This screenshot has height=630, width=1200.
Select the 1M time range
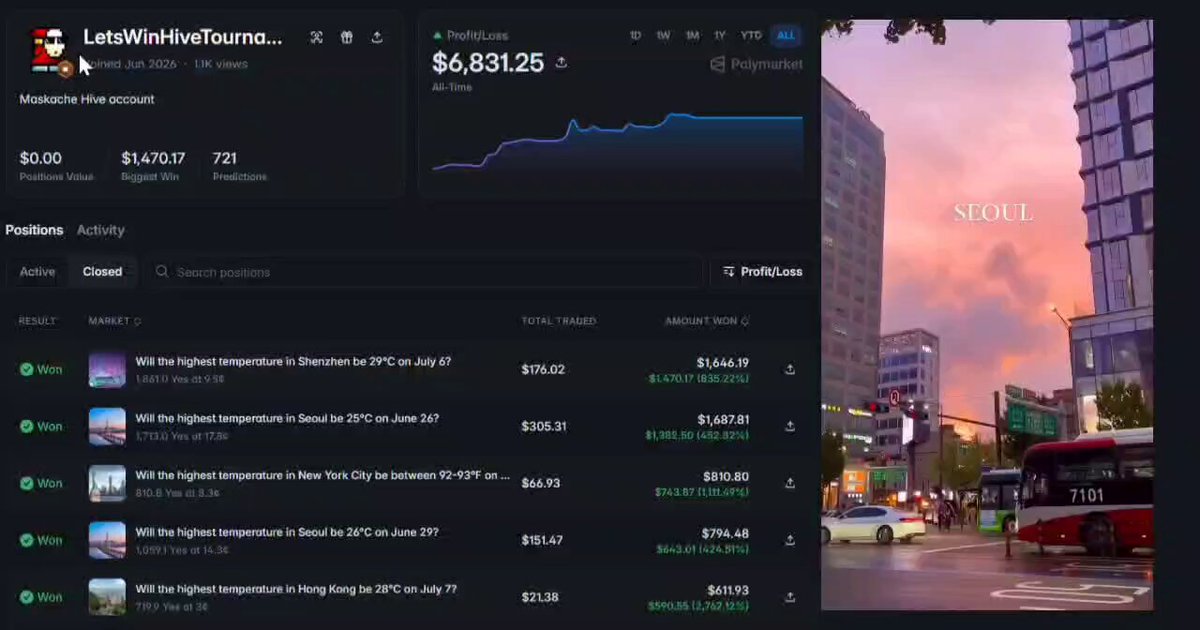(x=692, y=36)
